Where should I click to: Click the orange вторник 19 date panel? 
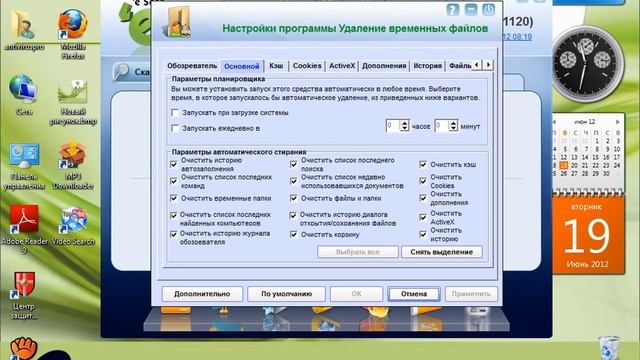tap(587, 234)
